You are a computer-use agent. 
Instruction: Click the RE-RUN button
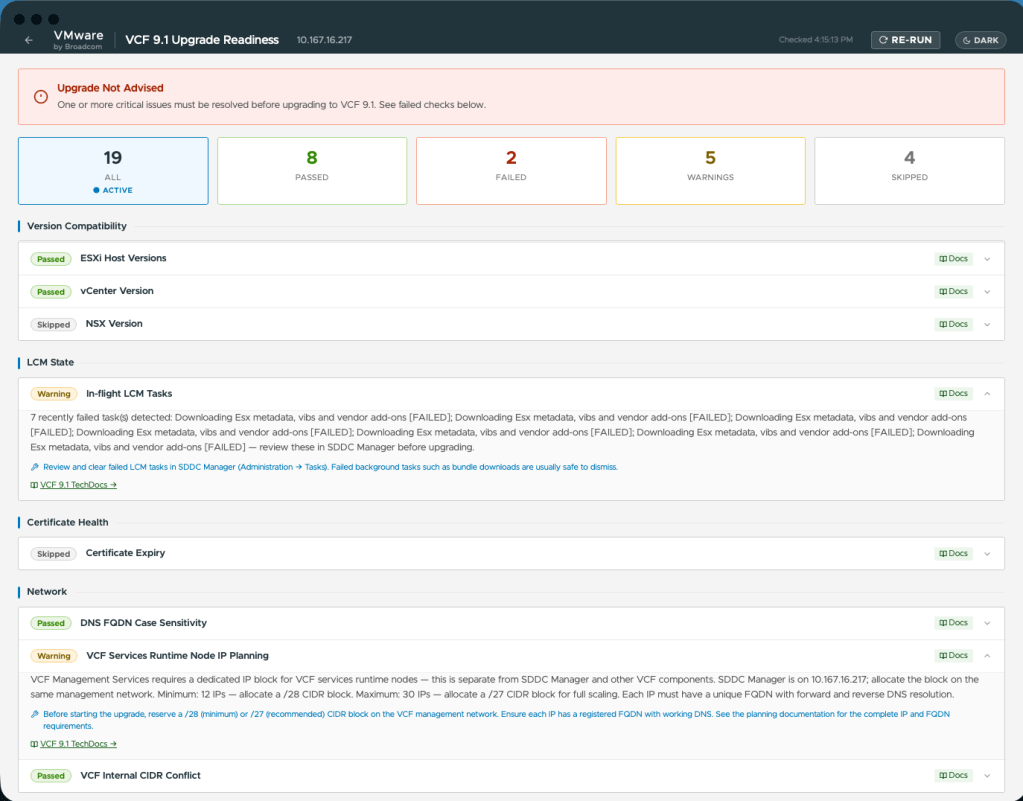(x=906, y=40)
